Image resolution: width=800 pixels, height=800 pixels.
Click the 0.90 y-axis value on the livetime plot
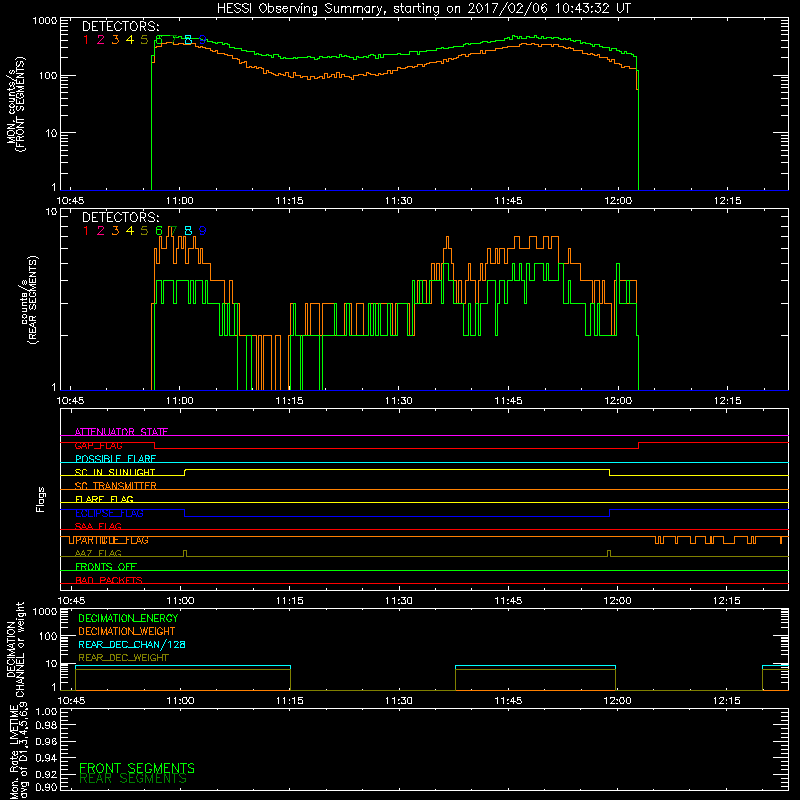point(46,787)
